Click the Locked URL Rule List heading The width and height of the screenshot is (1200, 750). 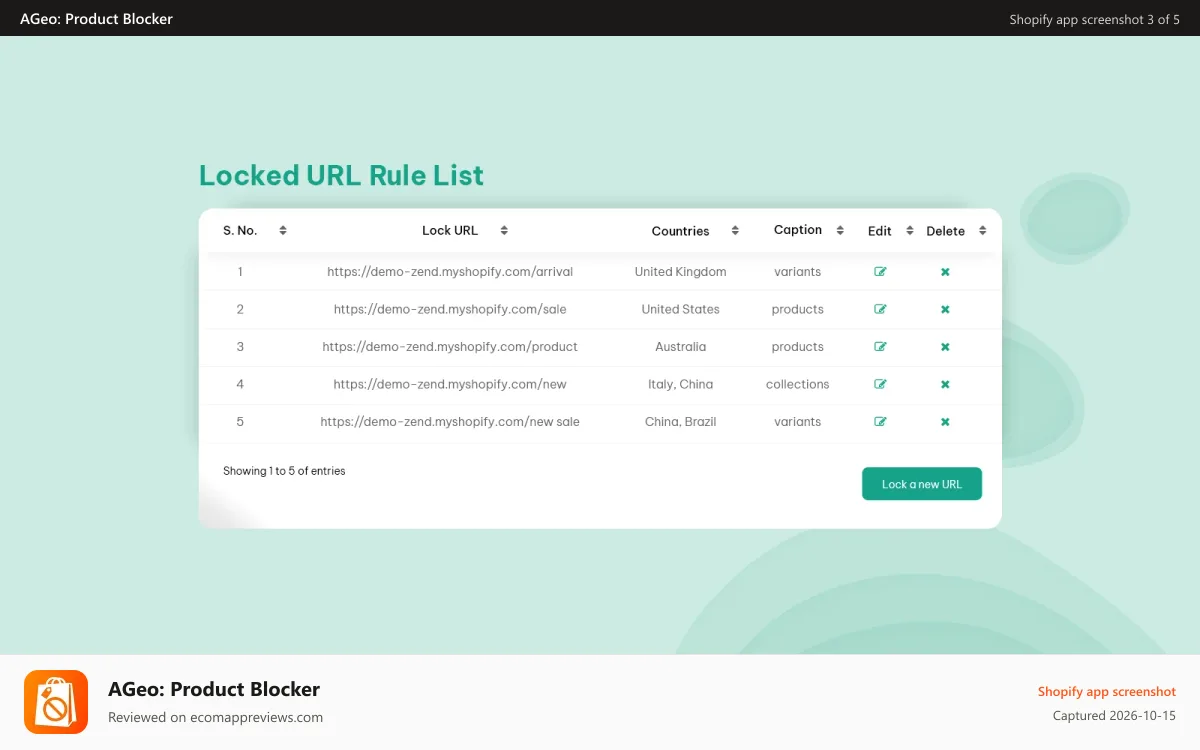click(341, 175)
